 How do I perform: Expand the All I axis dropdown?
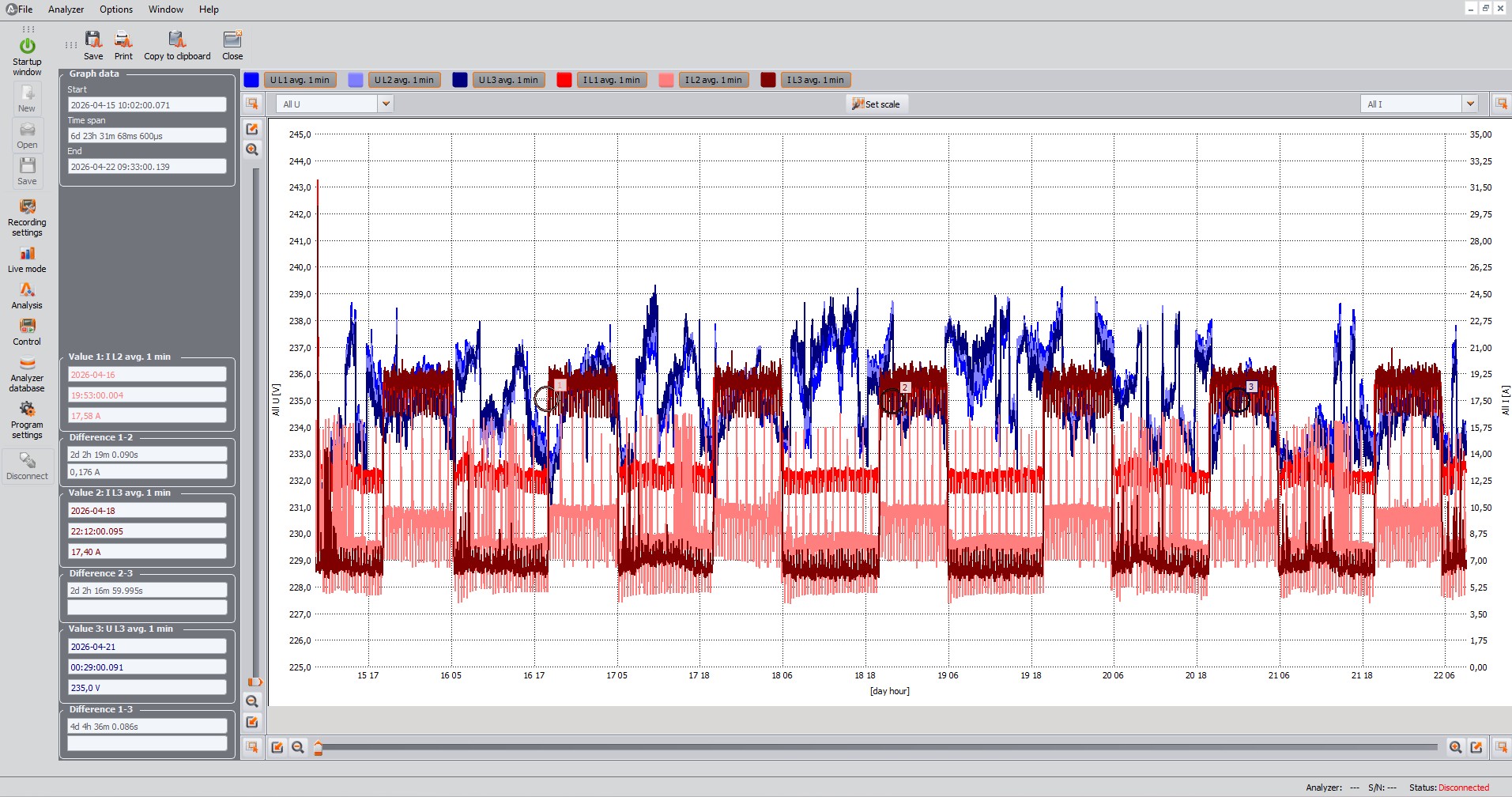[1469, 104]
